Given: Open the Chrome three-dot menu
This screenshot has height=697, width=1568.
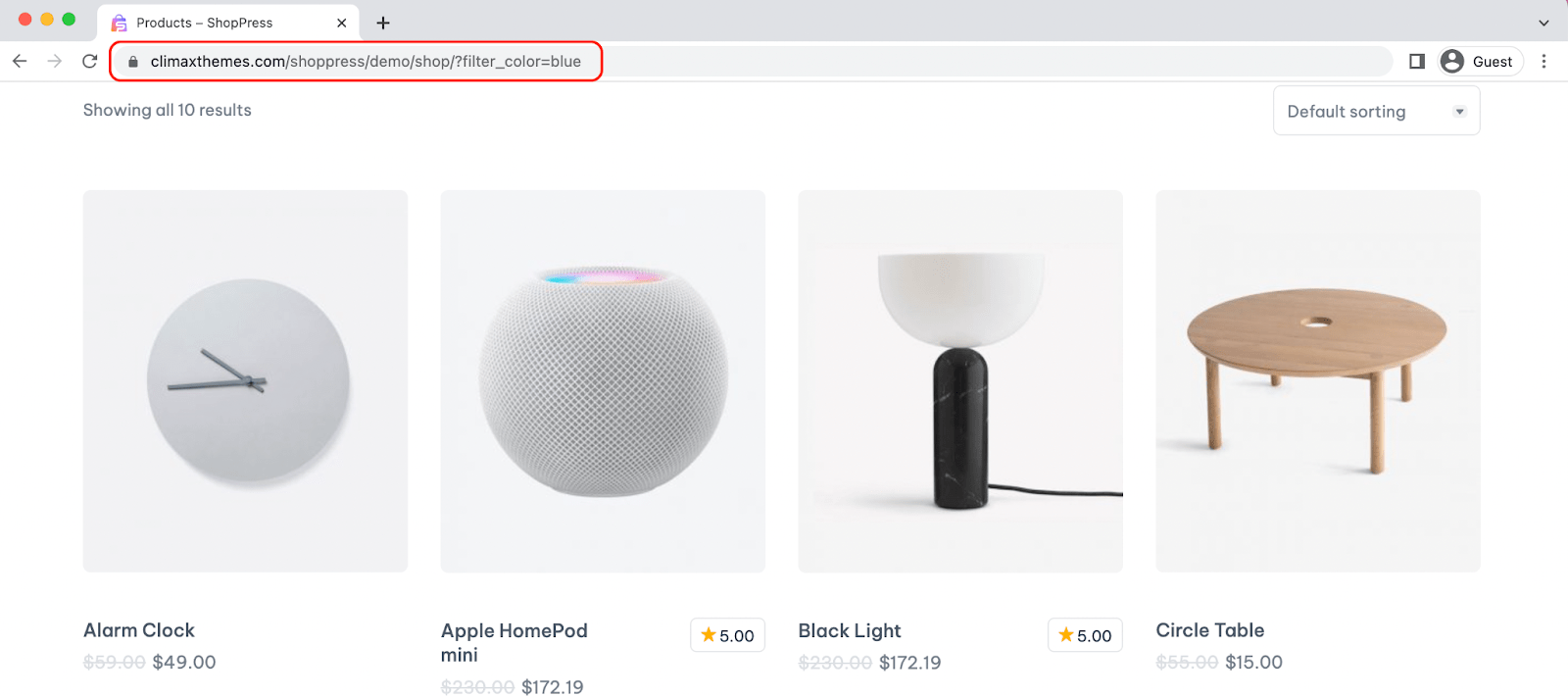Looking at the screenshot, I should 1543,61.
